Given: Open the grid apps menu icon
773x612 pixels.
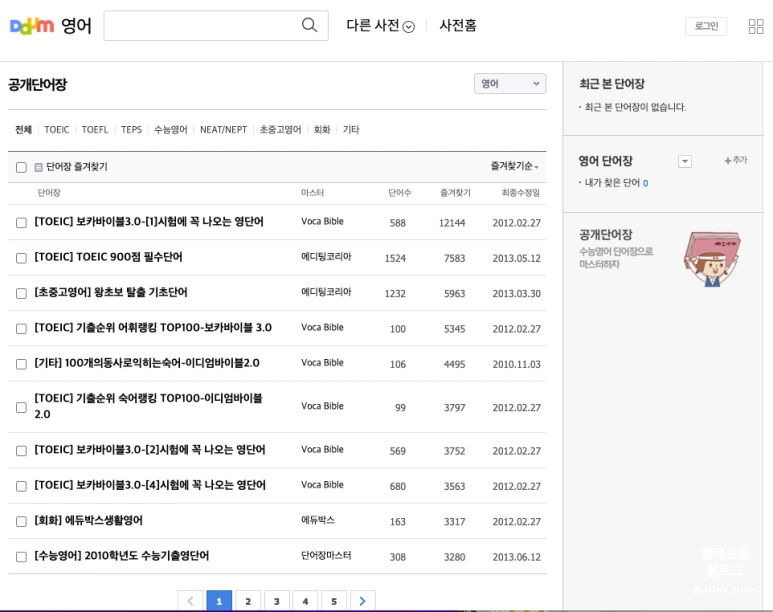Looking at the screenshot, I should pyautogui.click(x=756, y=26).
